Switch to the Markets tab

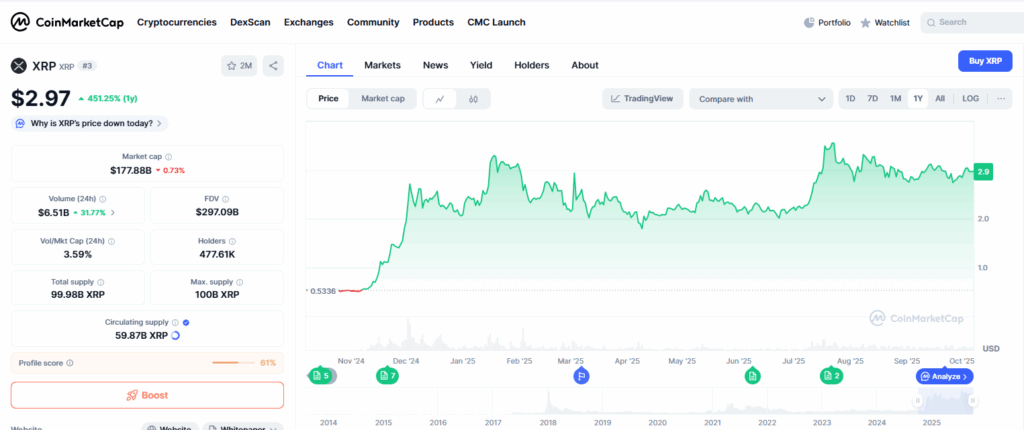point(383,65)
